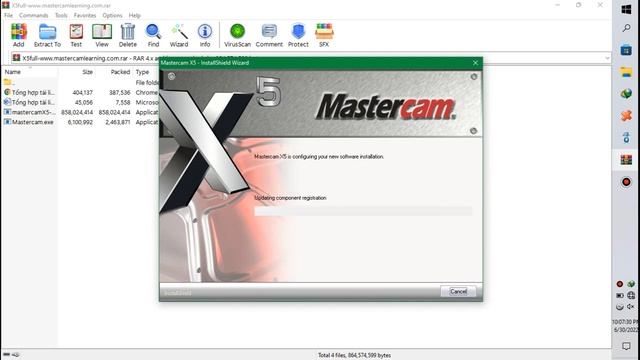Close the InstallShield Wizard dialog
Image resolution: width=640 pixels, height=360 pixels.
[475, 63]
